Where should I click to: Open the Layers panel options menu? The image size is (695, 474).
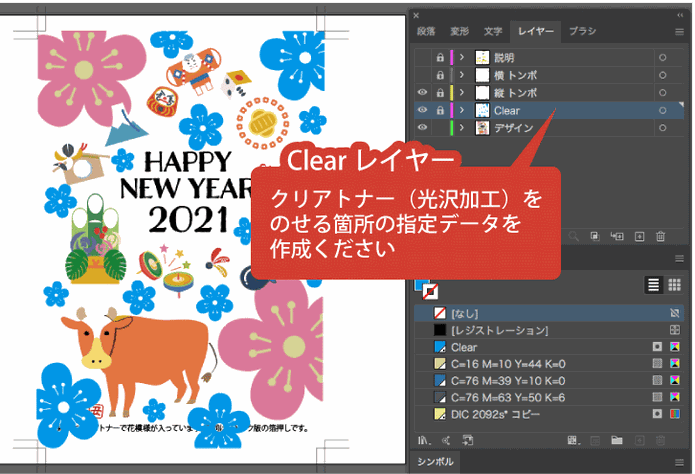pyautogui.click(x=679, y=31)
